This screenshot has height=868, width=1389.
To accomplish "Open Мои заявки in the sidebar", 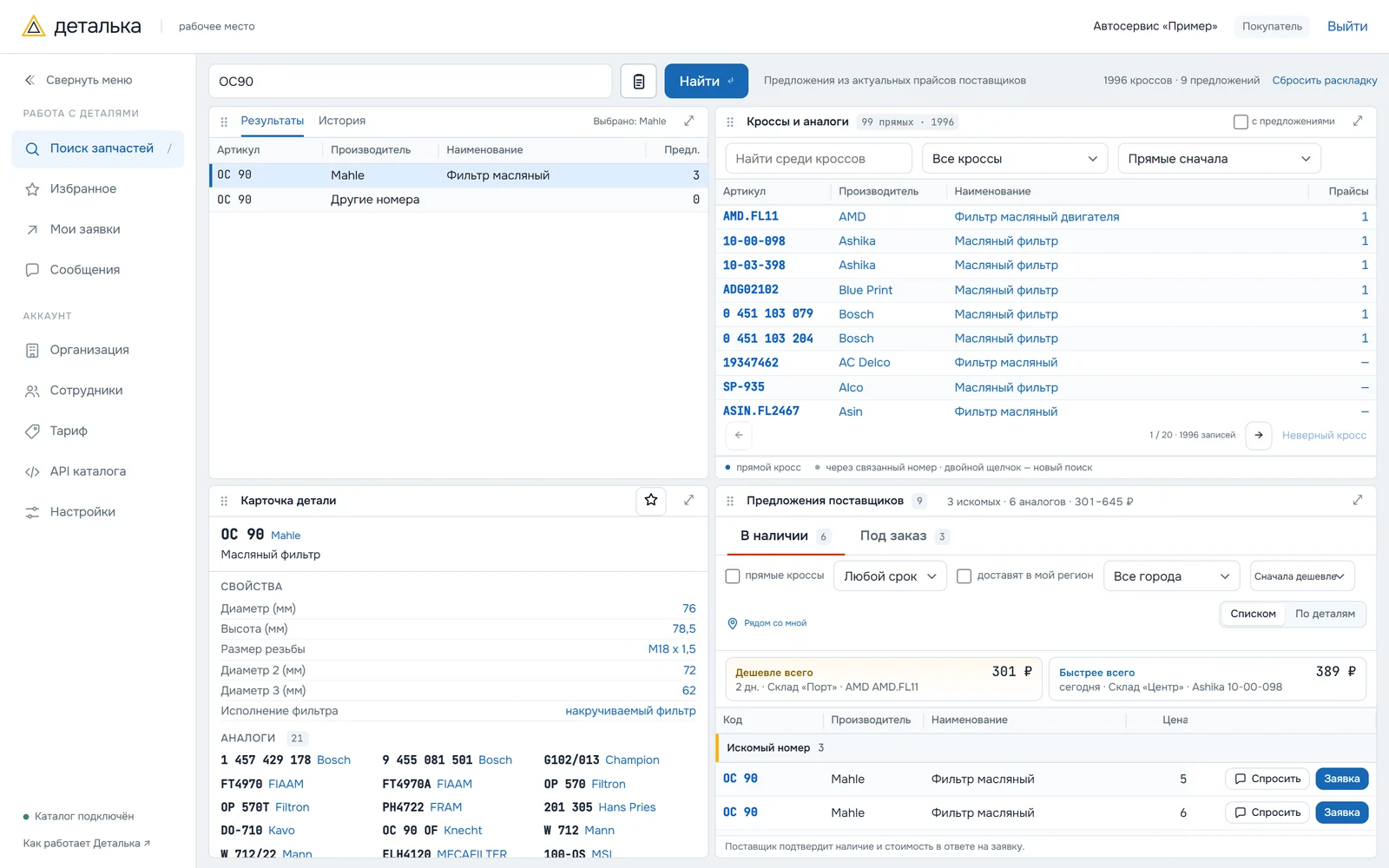I will click(x=98, y=229).
